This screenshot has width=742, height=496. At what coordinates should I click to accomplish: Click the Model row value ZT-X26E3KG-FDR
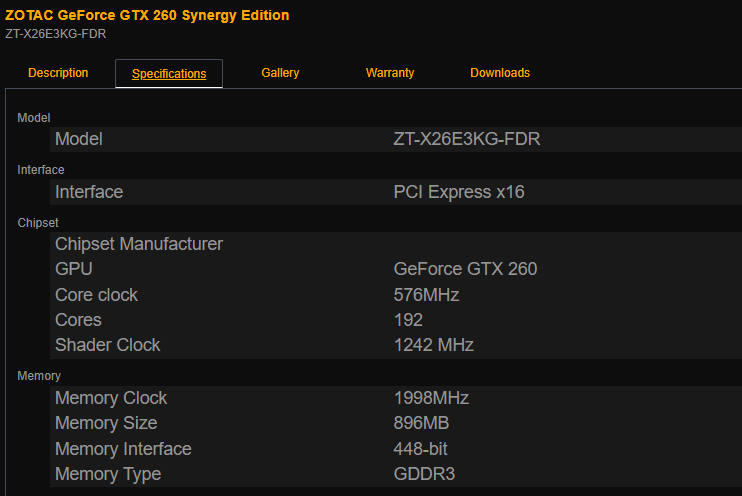466,140
